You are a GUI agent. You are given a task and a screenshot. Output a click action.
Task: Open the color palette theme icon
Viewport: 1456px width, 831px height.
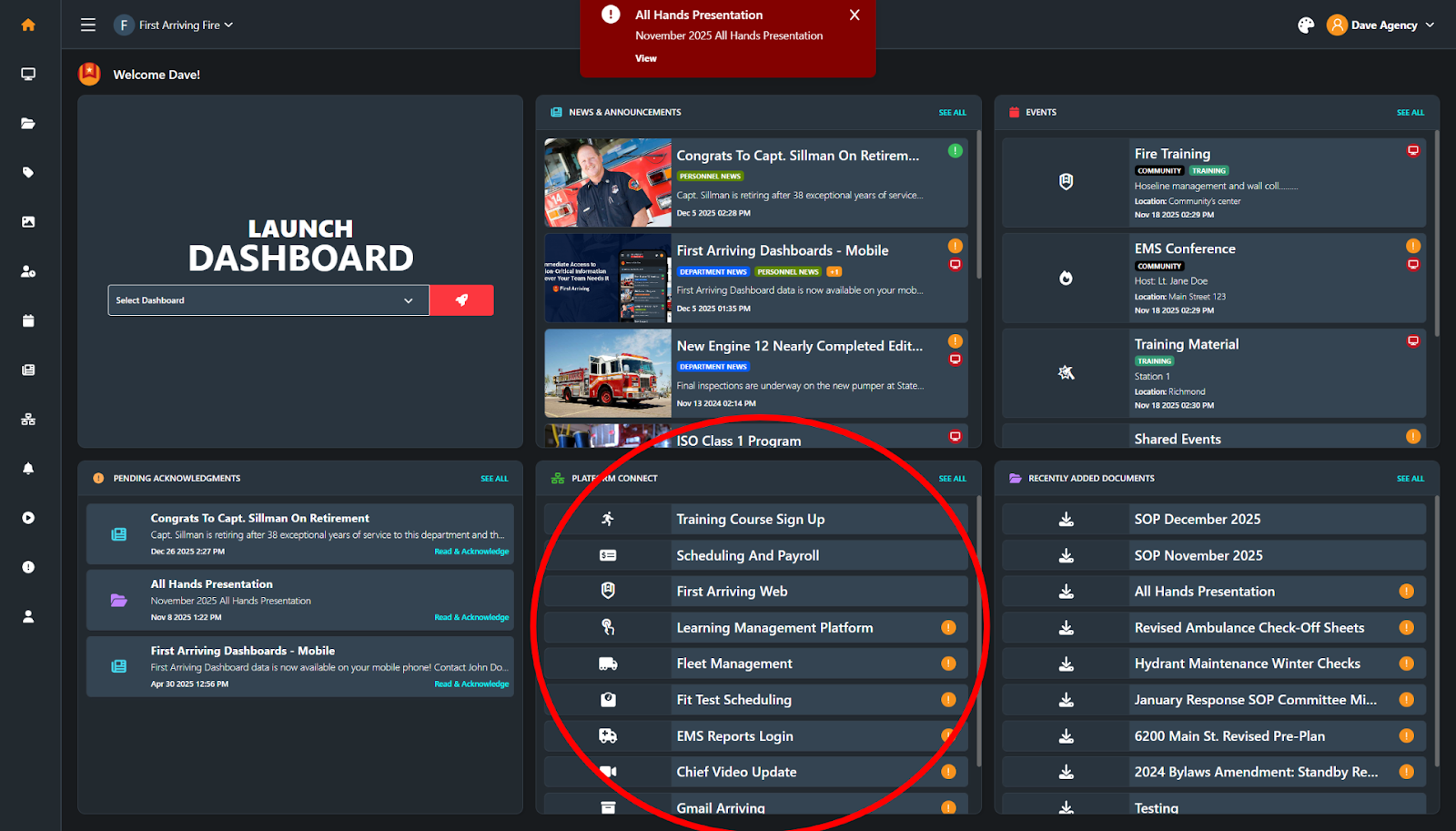tap(1306, 25)
